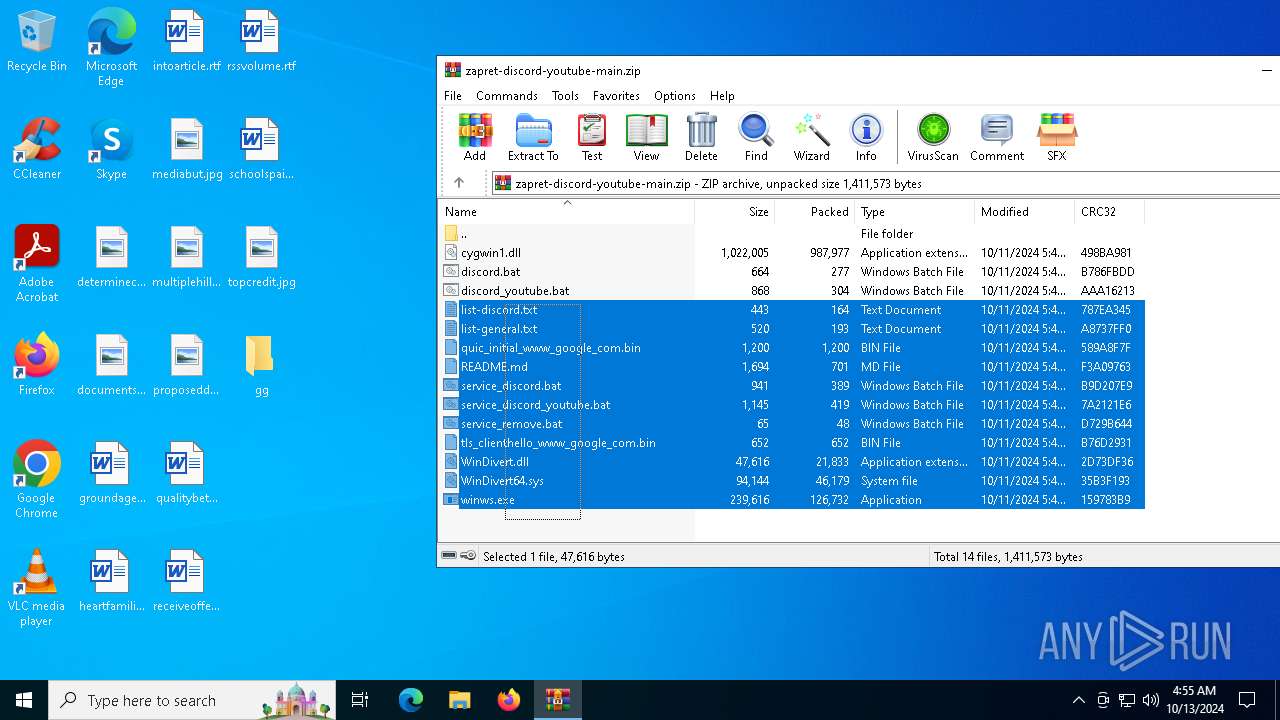The width and height of the screenshot is (1280, 720).
Task: Click the drive icon in status bar
Action: pyautogui.click(x=449, y=556)
